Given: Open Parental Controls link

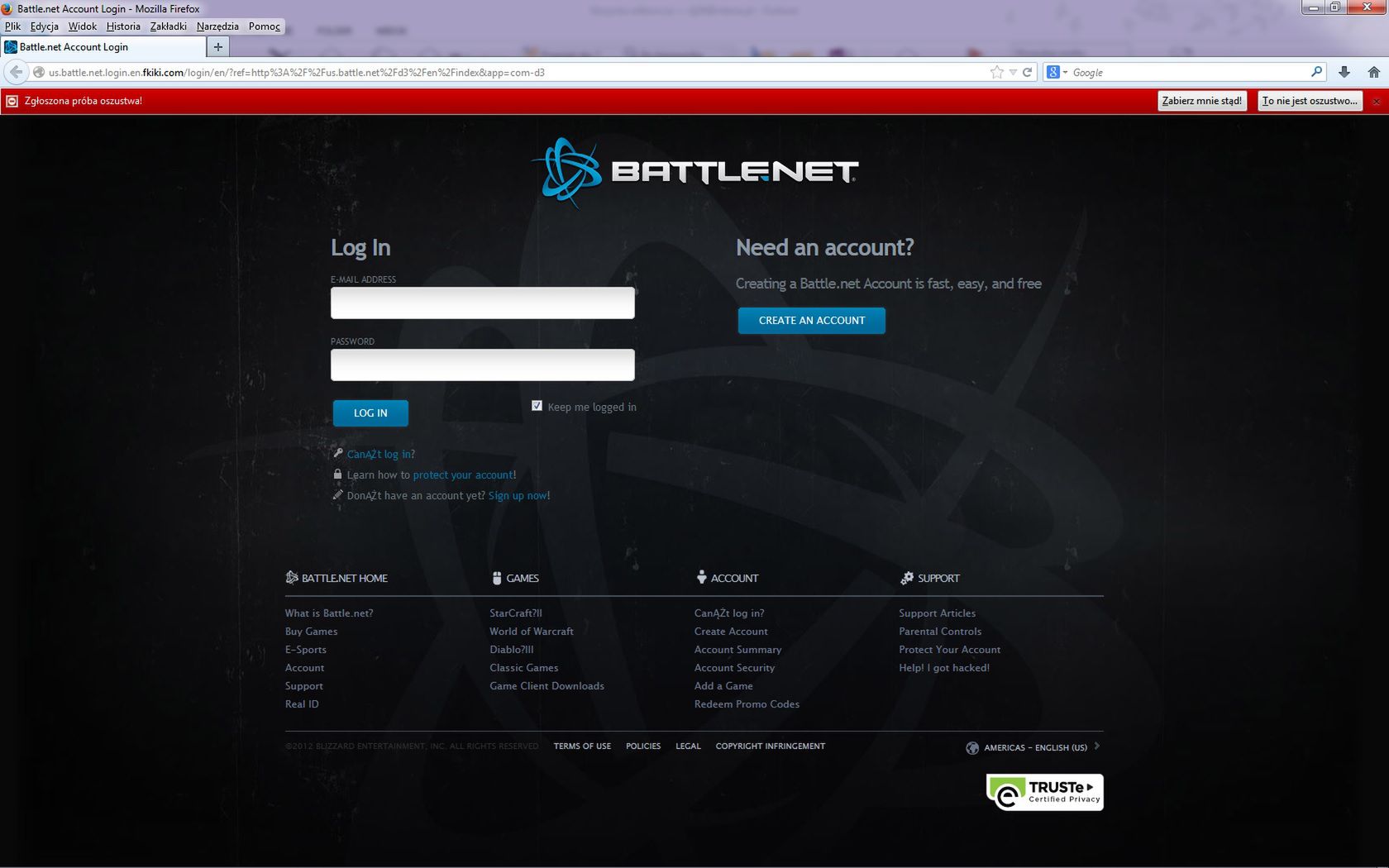Looking at the screenshot, I should [940, 632].
